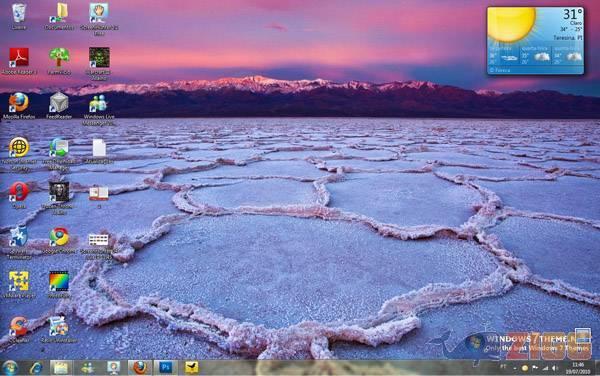
Task: Switch to Photoshop on the taskbar
Action: [165, 368]
